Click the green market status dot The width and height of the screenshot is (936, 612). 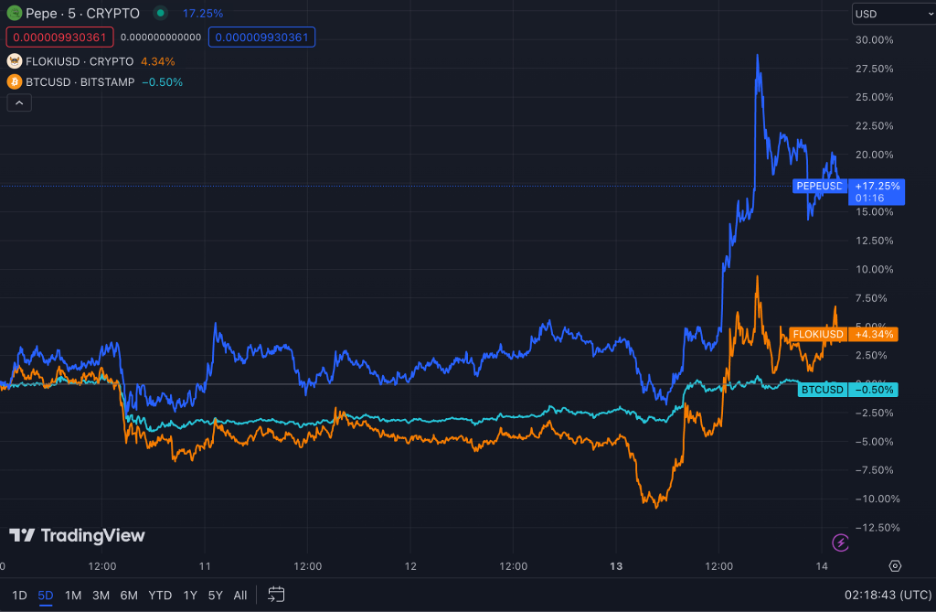point(160,13)
